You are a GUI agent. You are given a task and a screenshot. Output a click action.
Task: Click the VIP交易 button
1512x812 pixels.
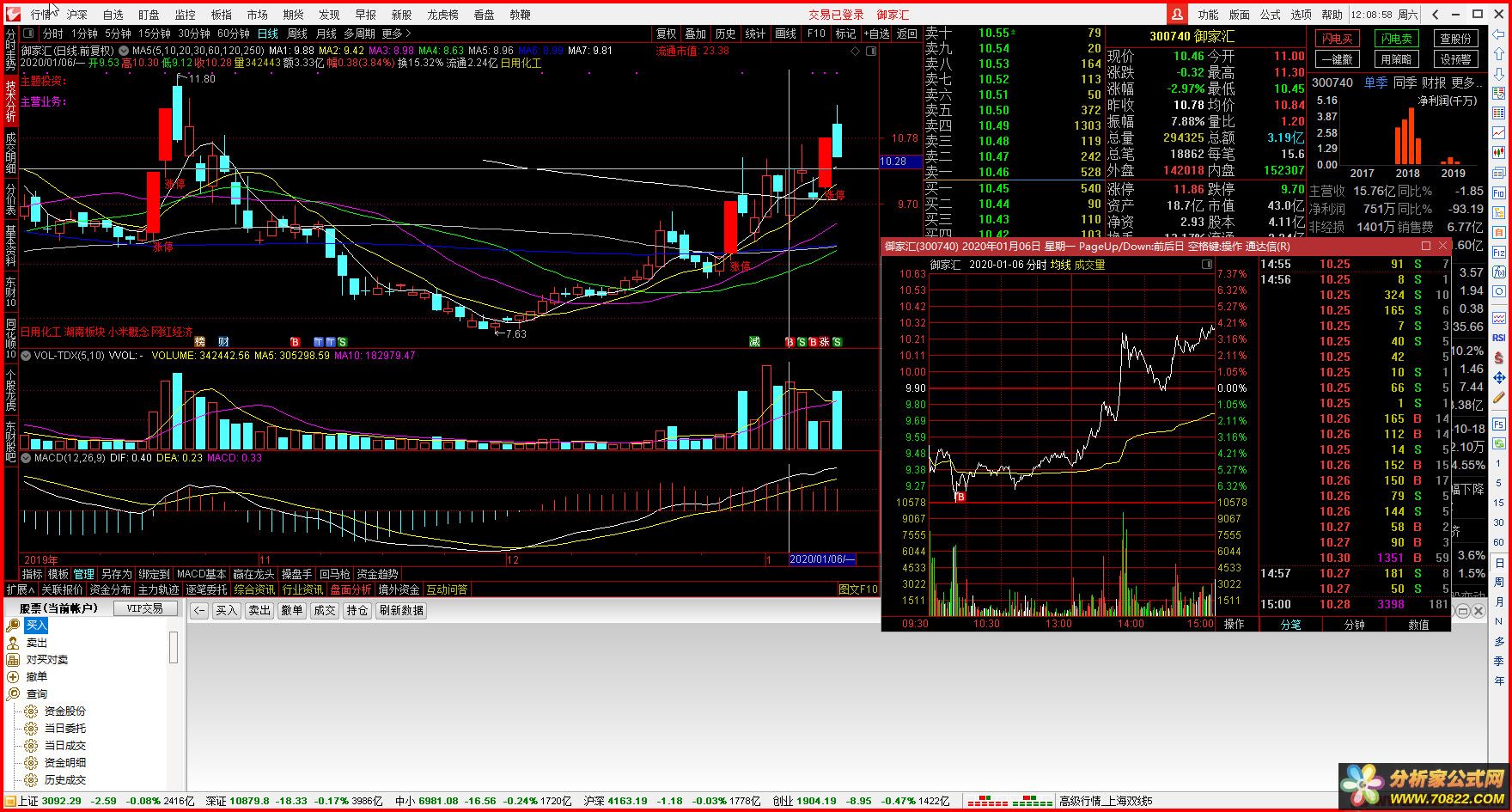tap(144, 608)
